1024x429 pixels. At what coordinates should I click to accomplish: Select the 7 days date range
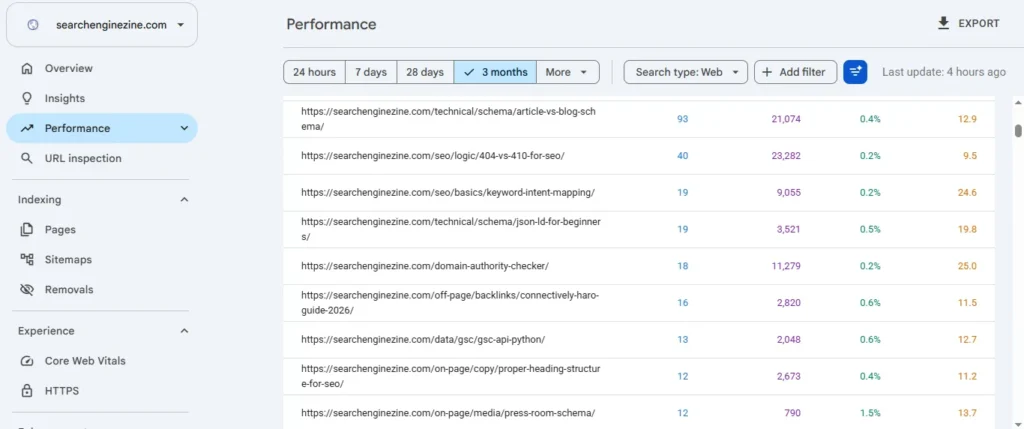[x=371, y=72]
